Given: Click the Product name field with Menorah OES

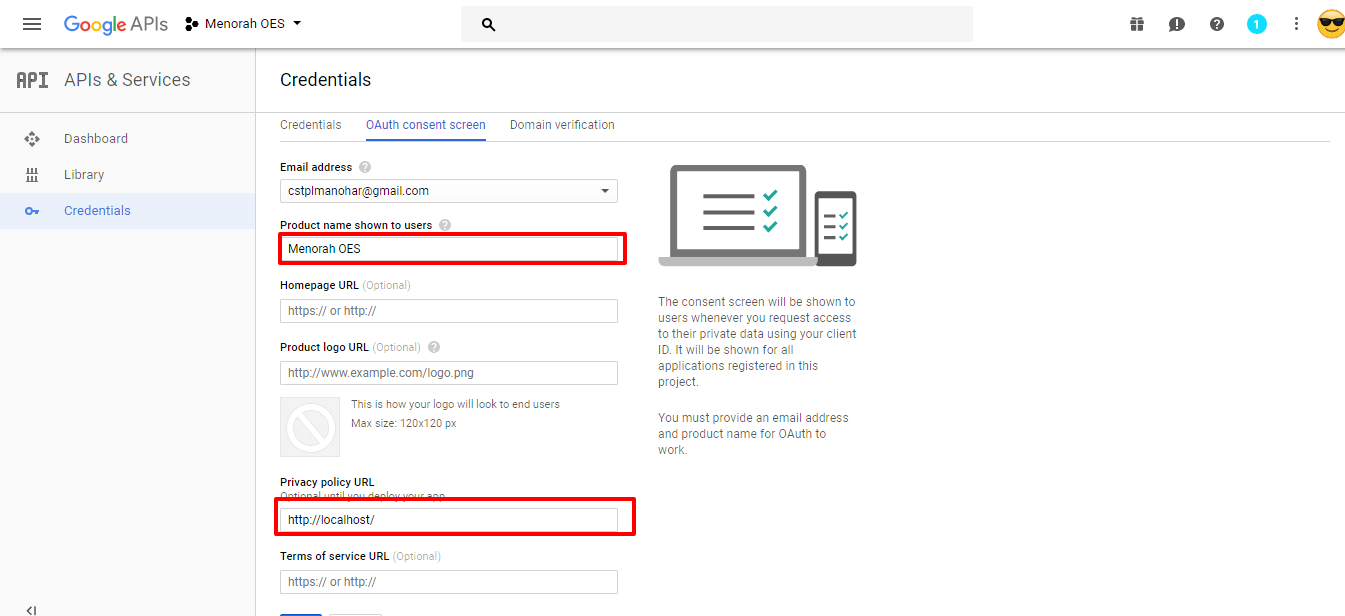Looking at the screenshot, I should pos(449,248).
